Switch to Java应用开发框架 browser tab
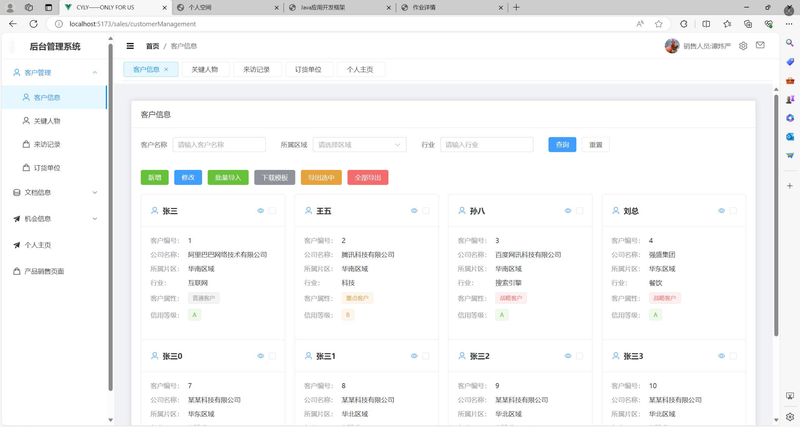This screenshot has width=800, height=427. 339,8
